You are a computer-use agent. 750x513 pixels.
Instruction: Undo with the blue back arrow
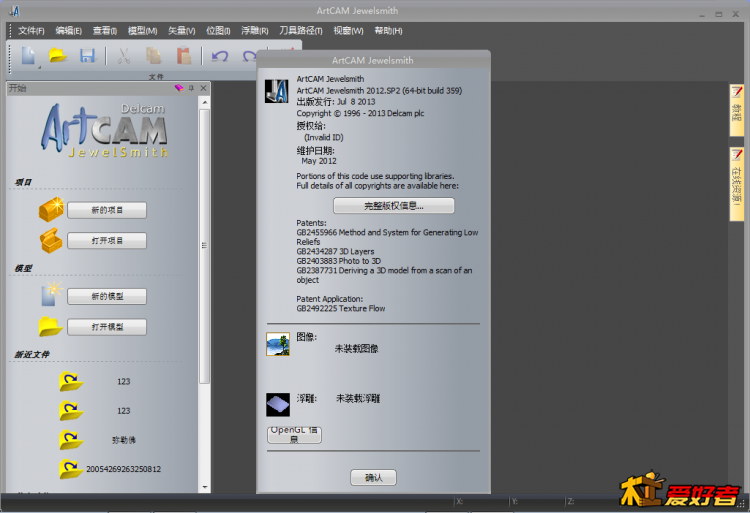coord(220,56)
